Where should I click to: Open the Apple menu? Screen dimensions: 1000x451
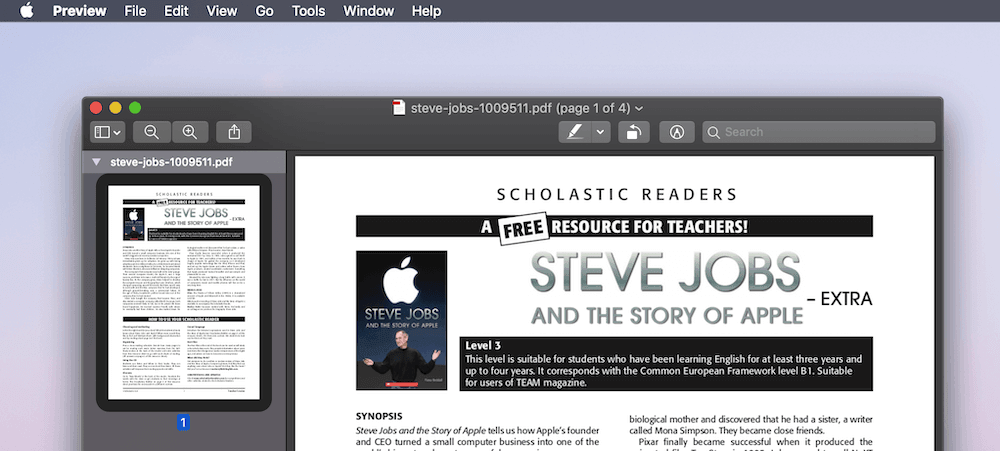26,11
